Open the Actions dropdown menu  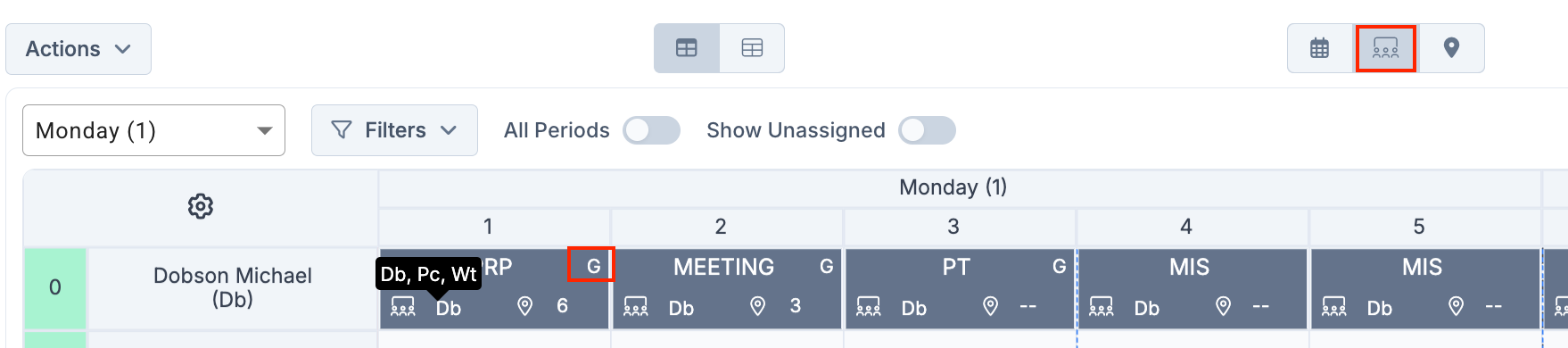click(x=78, y=49)
